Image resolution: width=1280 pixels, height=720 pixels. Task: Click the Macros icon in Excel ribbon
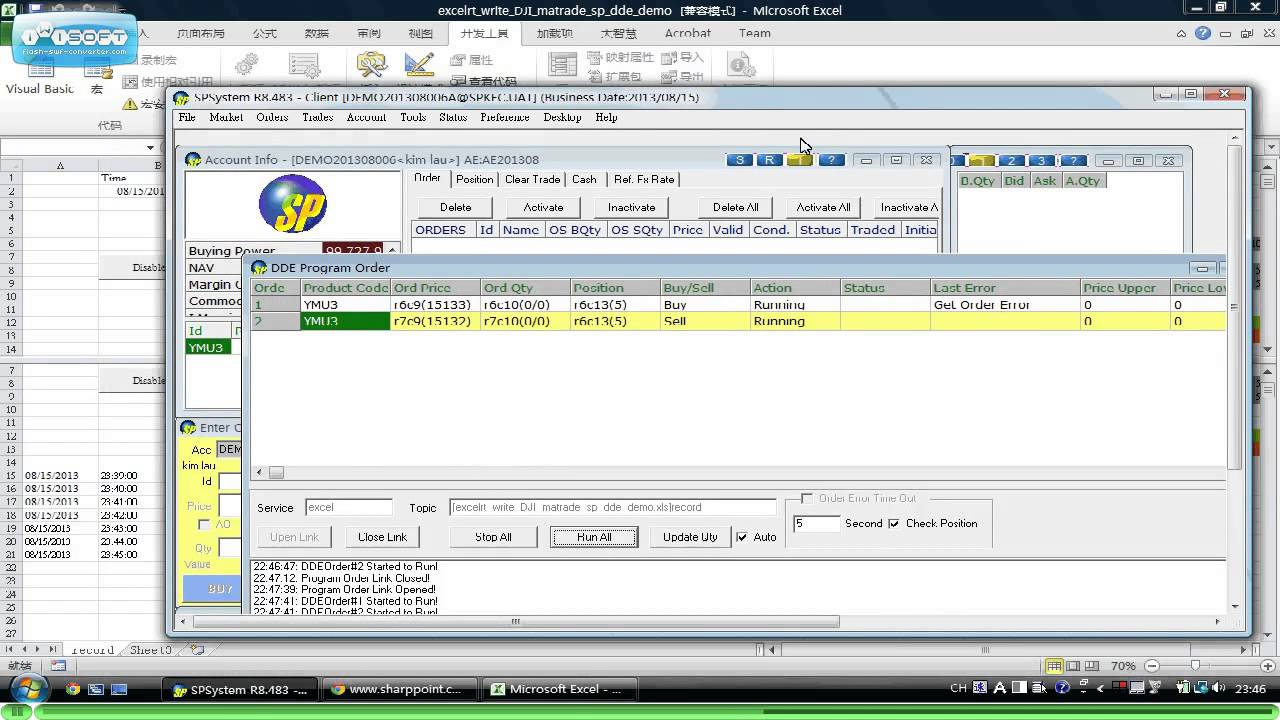(x=98, y=76)
